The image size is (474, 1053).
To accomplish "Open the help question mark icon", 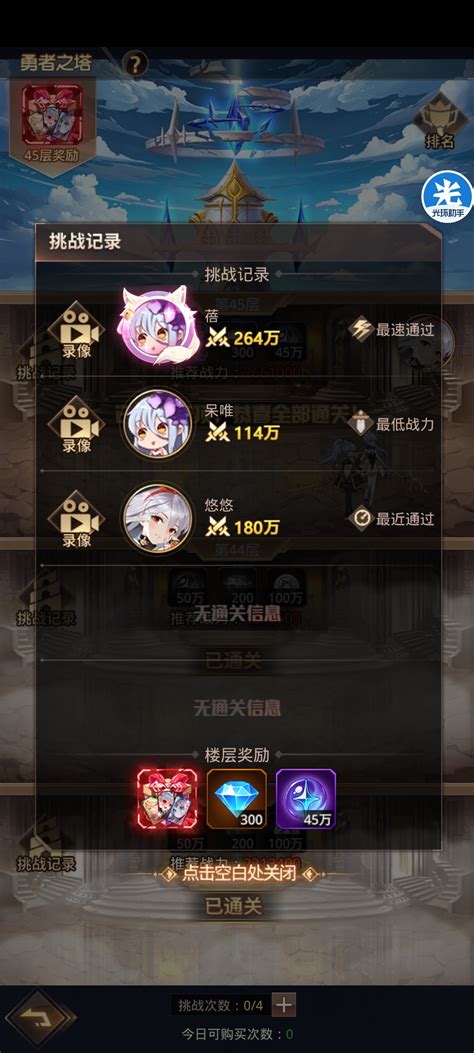I will coord(136,64).
